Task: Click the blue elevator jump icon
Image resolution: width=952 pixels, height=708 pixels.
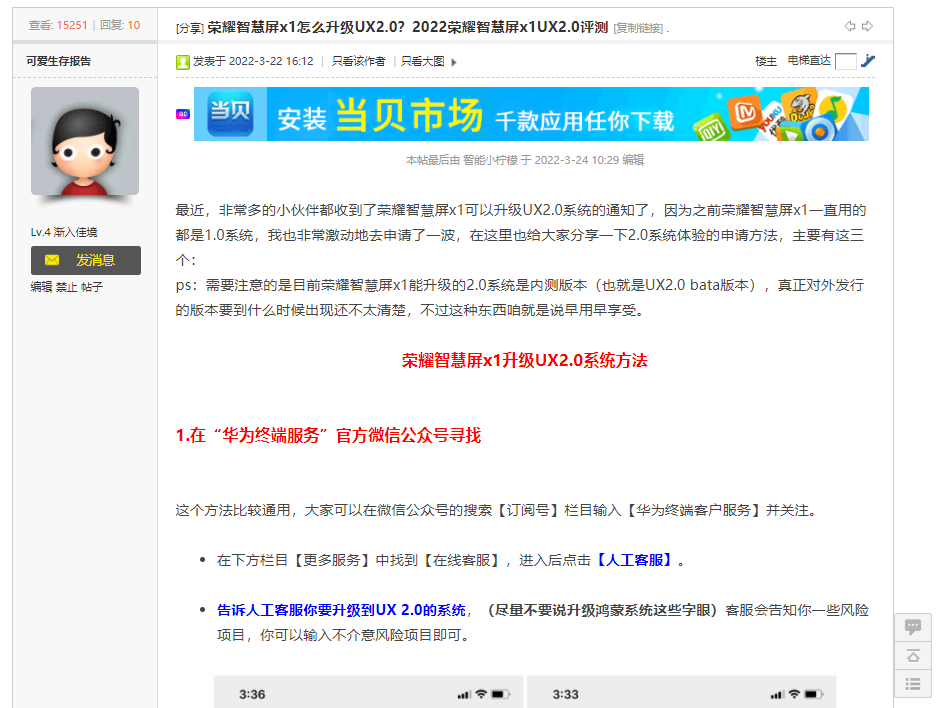Action: tap(868, 61)
